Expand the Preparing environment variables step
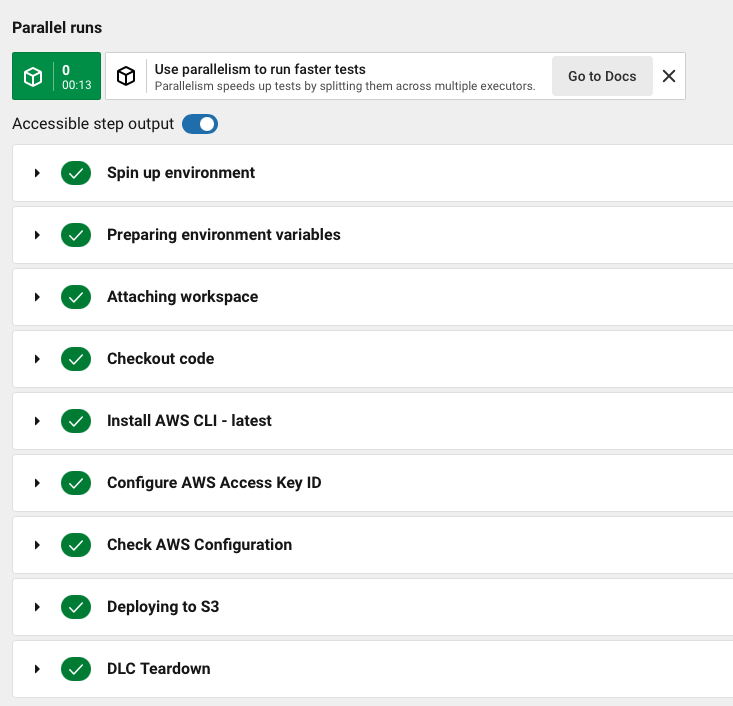 click(x=37, y=235)
